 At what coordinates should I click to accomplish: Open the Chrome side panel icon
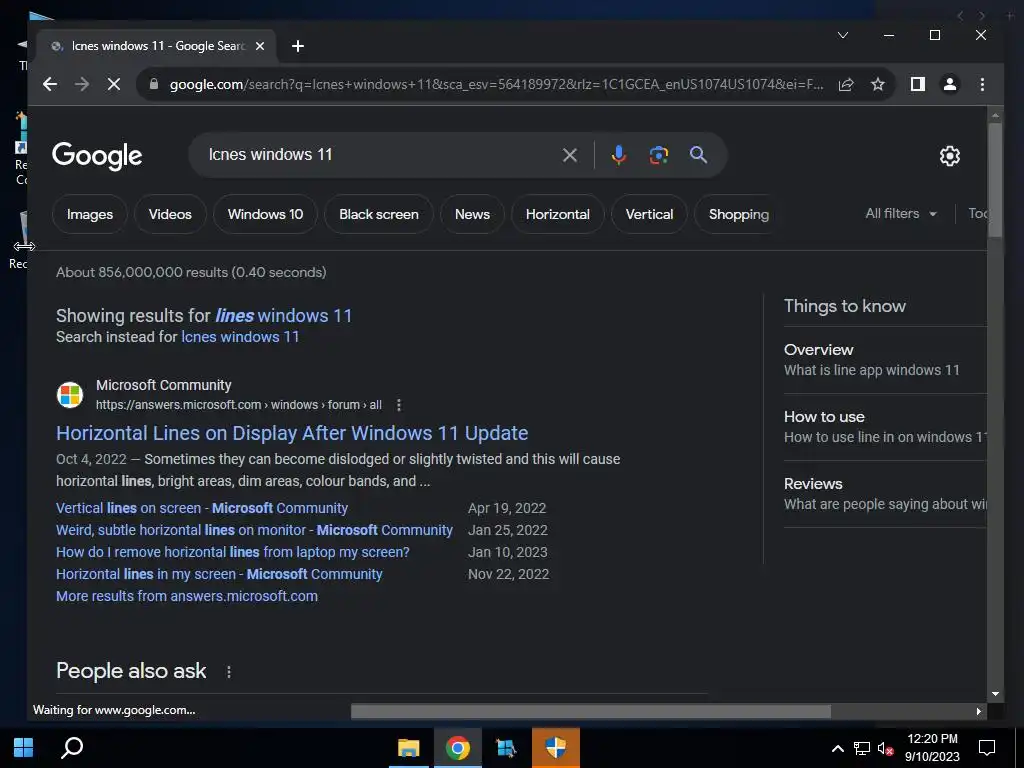click(x=918, y=84)
